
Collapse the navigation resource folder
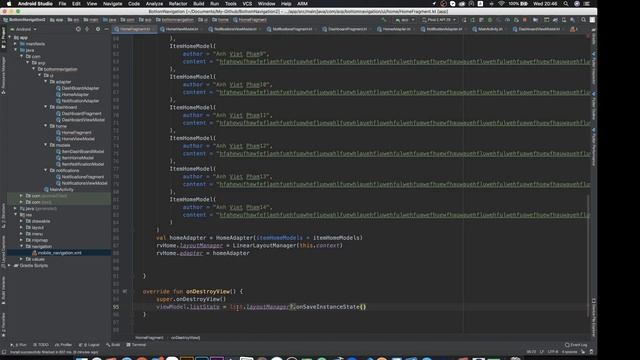[21, 246]
